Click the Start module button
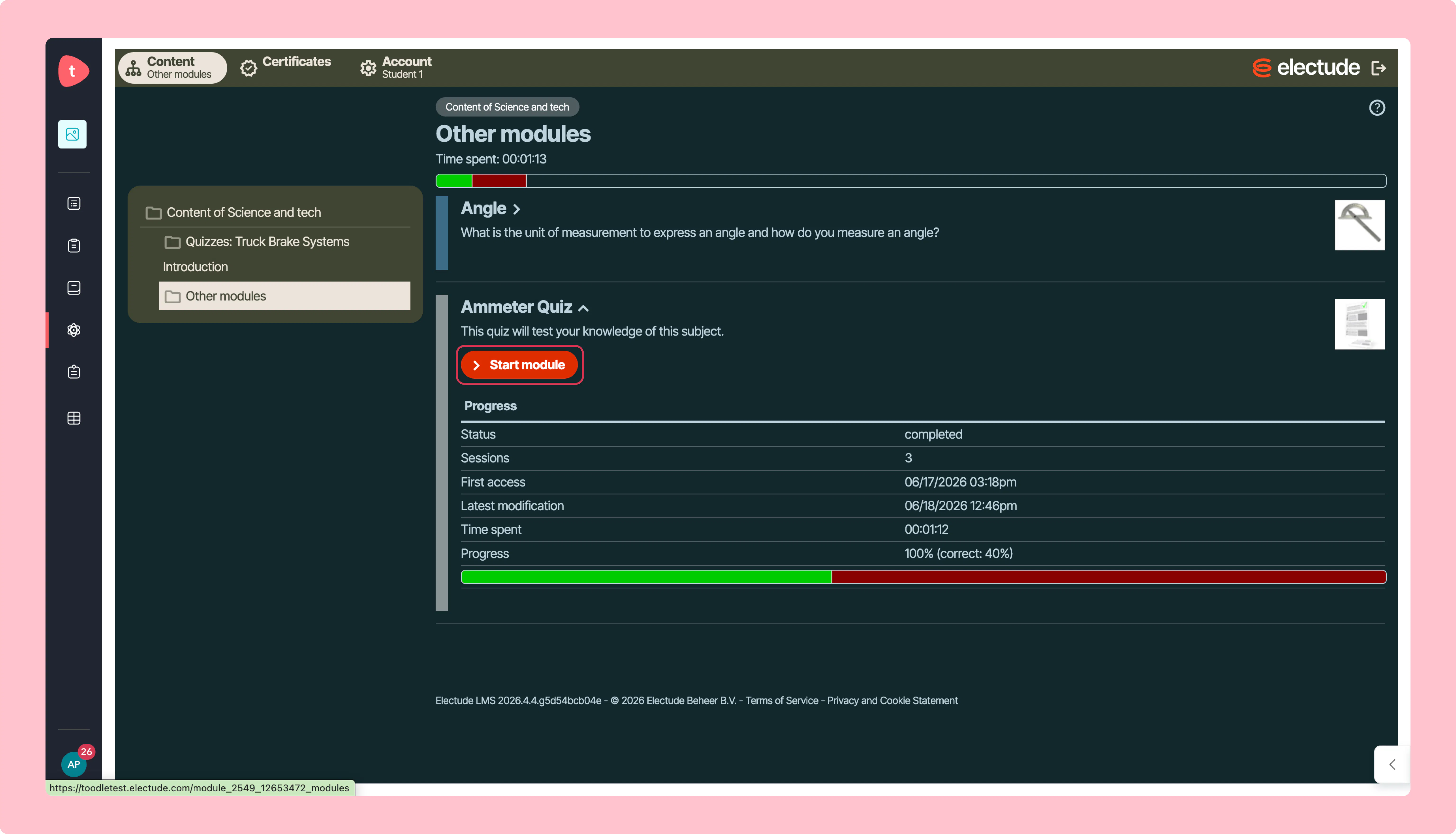 coord(519,365)
